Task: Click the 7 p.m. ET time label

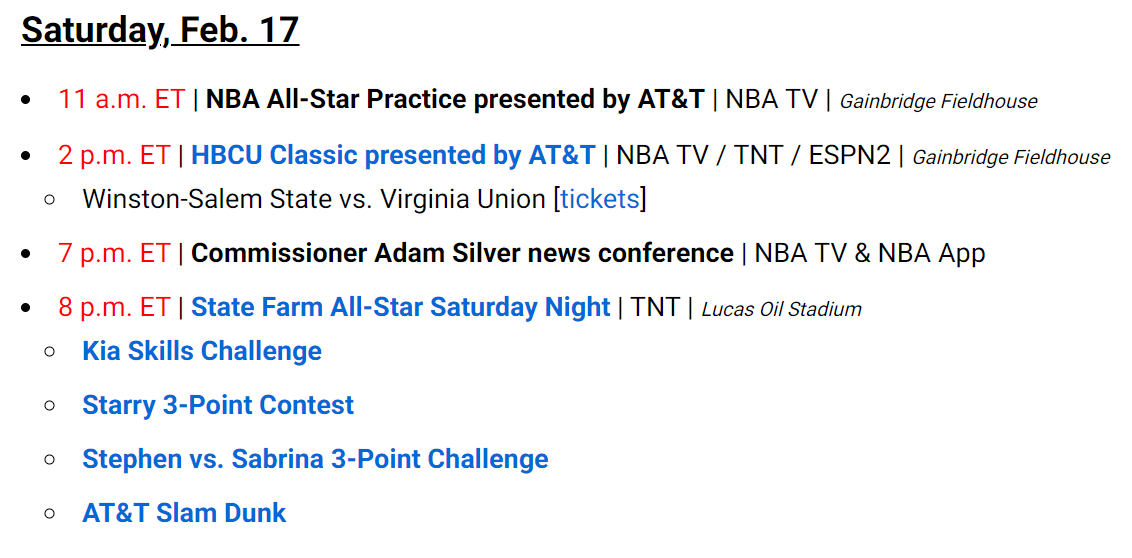Action: pos(114,253)
